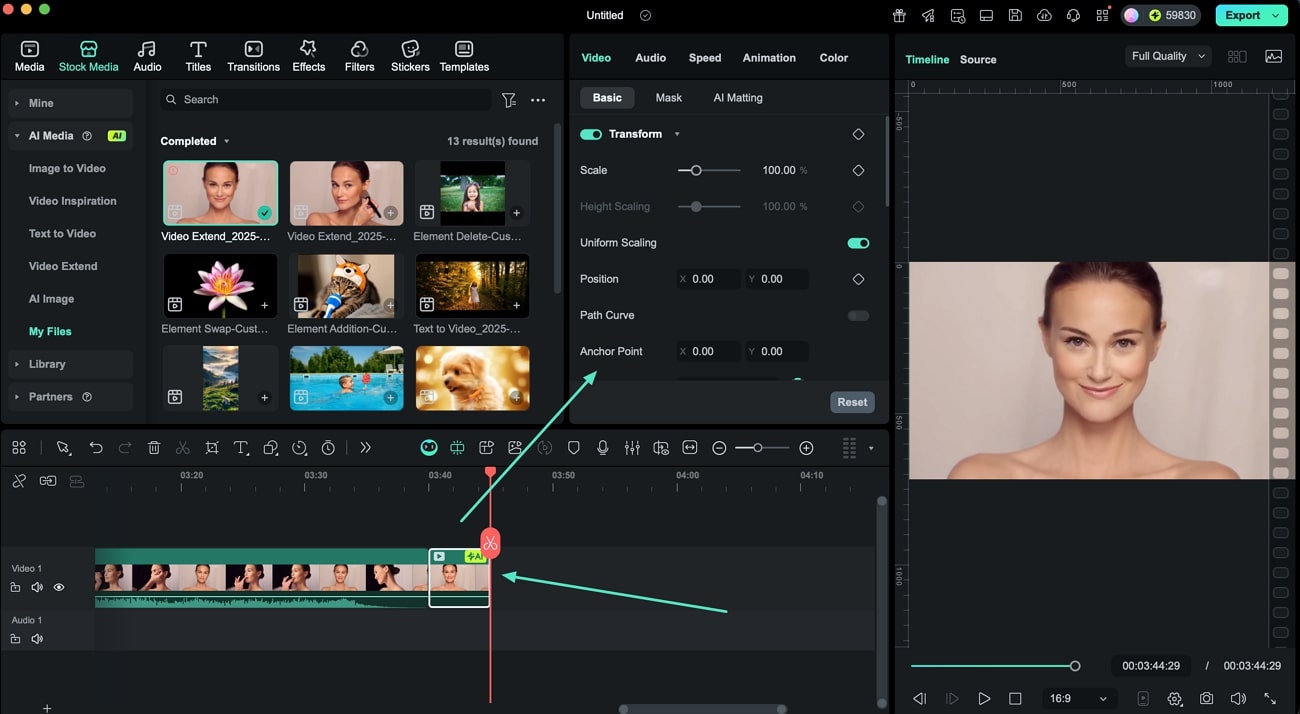Open the Full Quality dropdown
The height and width of the screenshot is (714, 1300).
point(1167,57)
